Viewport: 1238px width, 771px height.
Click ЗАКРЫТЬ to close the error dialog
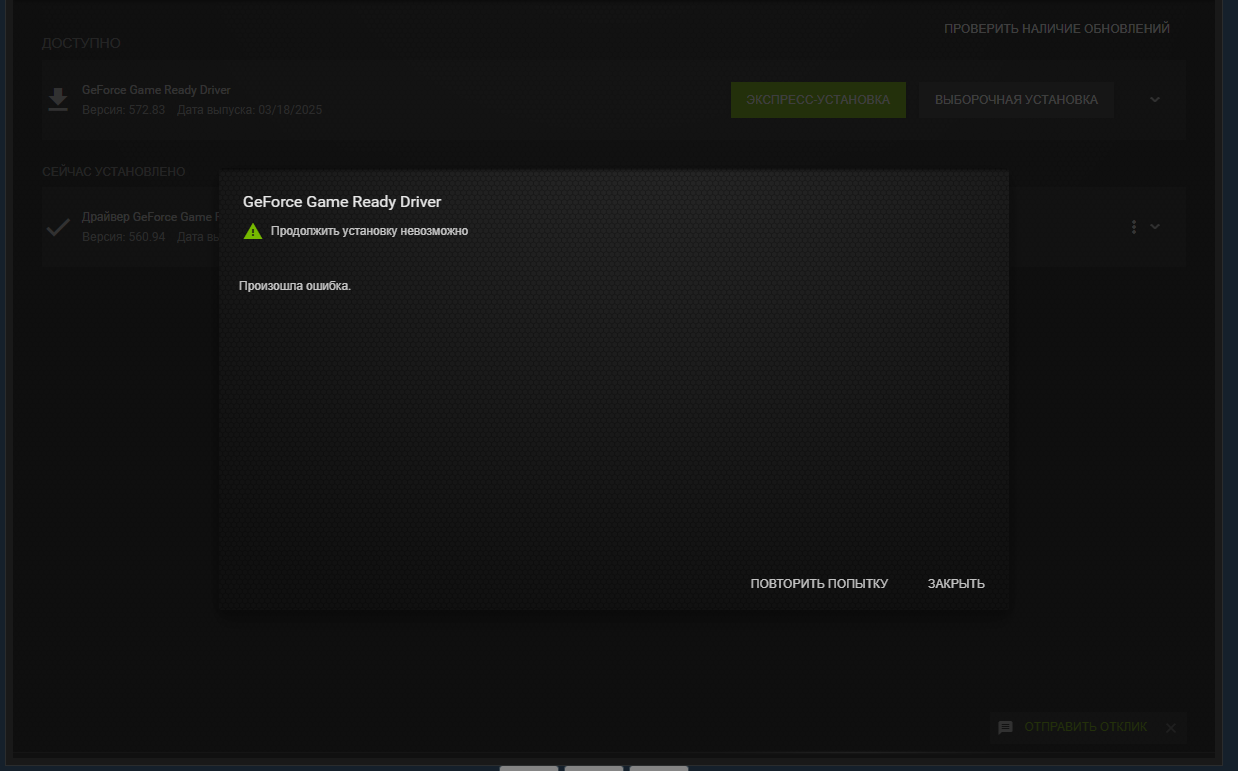956,584
